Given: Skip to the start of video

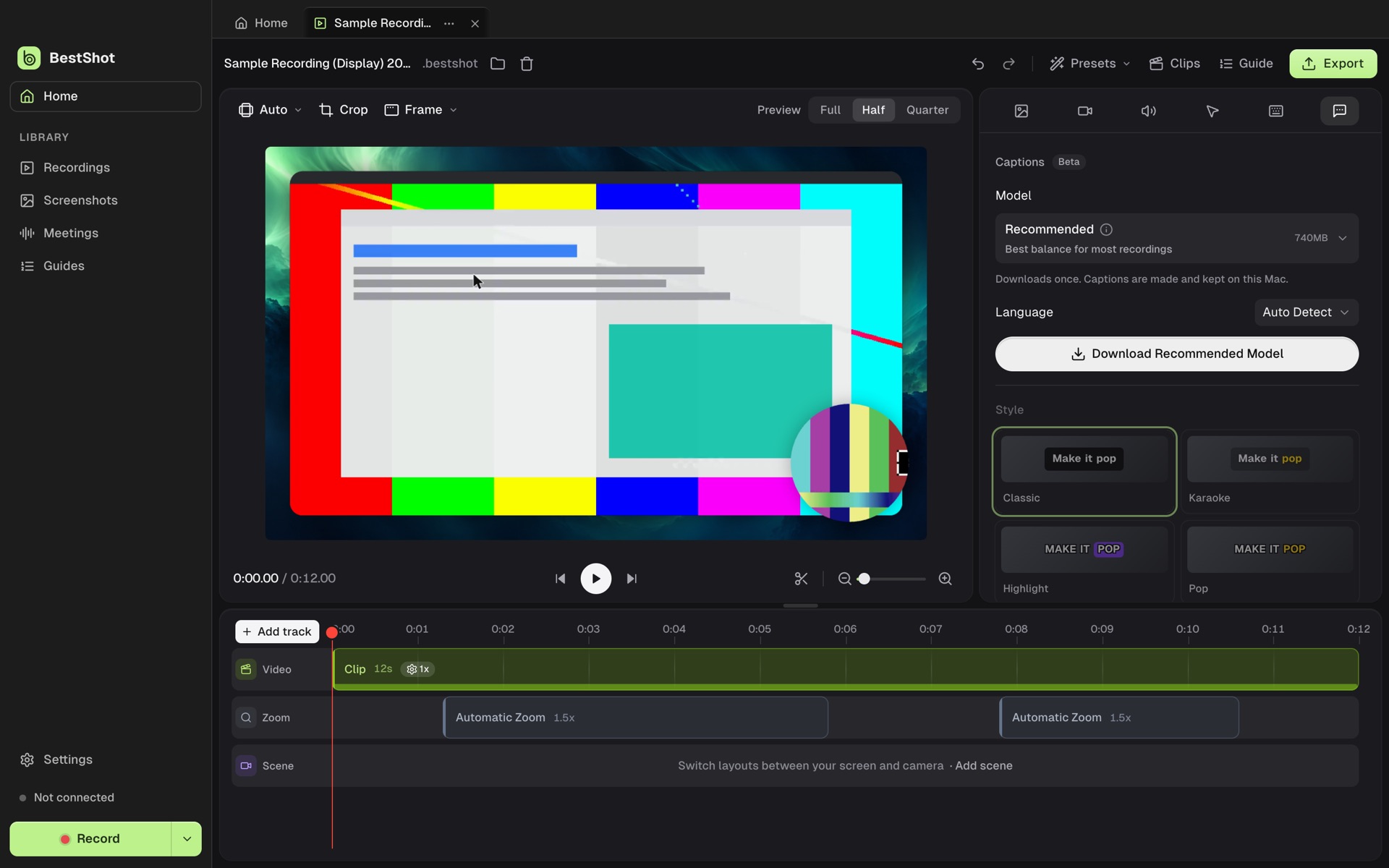Looking at the screenshot, I should (x=560, y=579).
